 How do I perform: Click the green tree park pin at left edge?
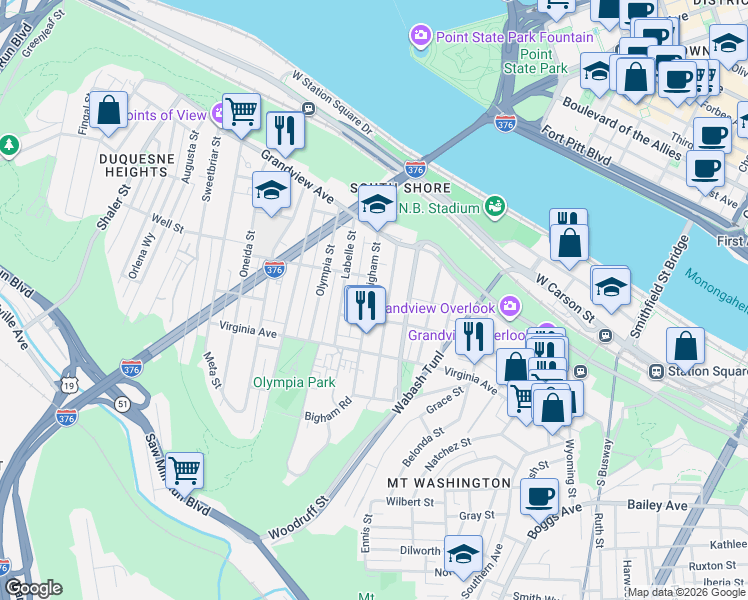point(9,145)
